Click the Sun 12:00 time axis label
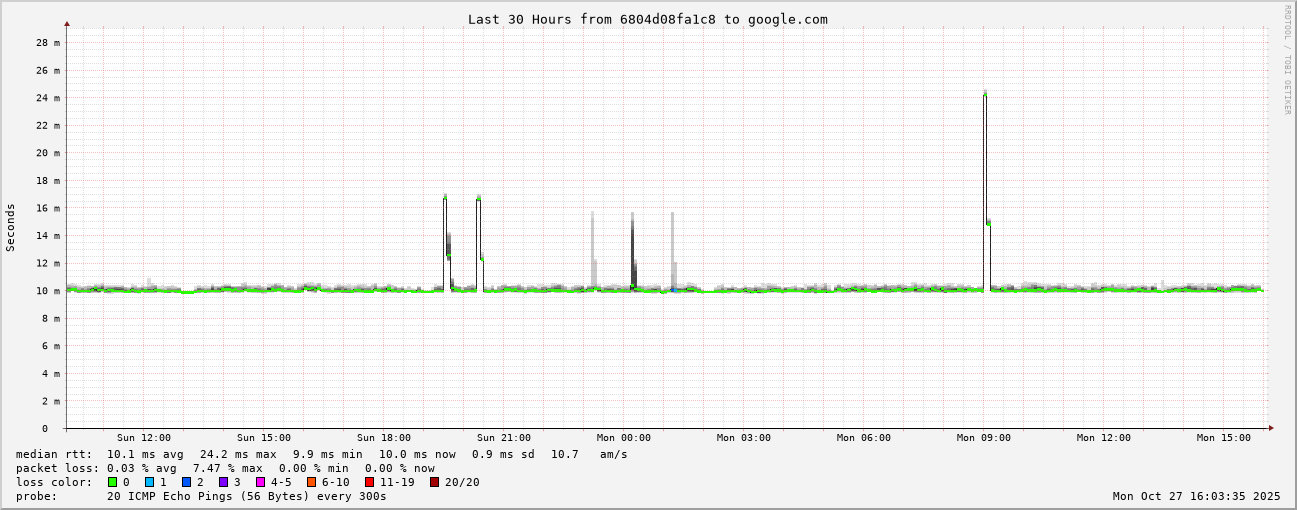The height and width of the screenshot is (510, 1297). pos(144,438)
